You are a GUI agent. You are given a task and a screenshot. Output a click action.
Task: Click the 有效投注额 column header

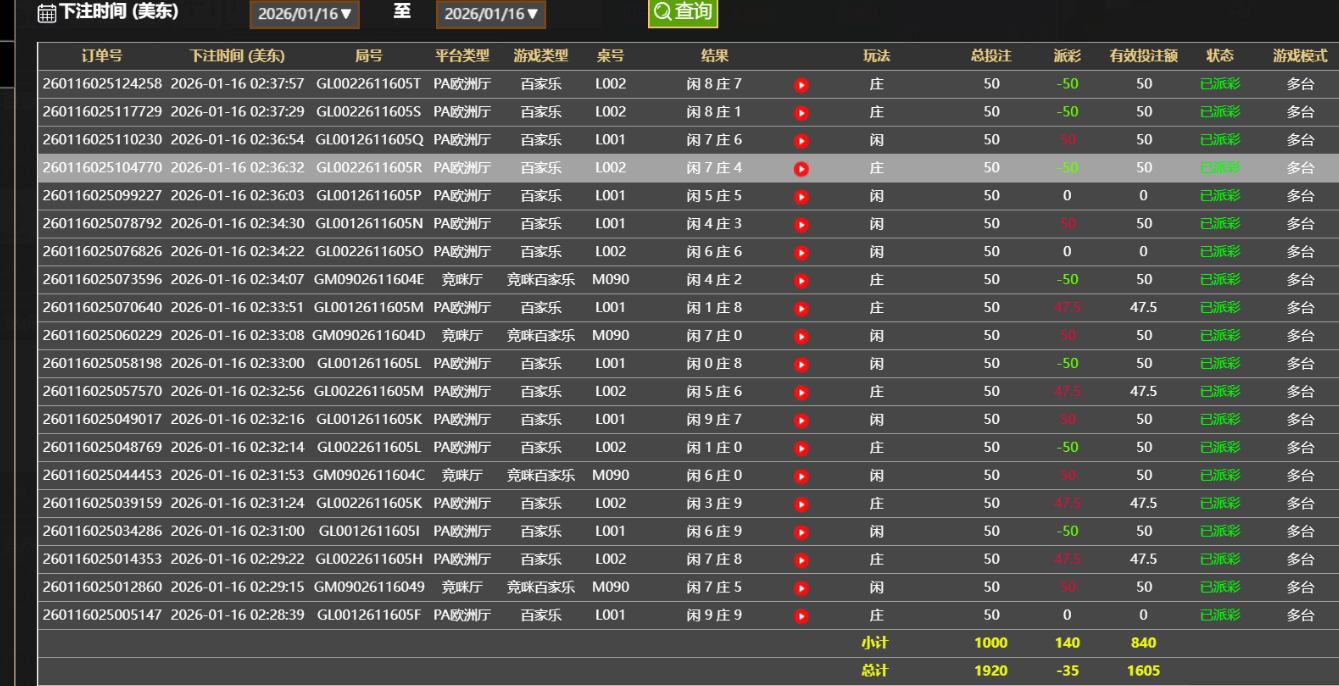(x=1143, y=56)
